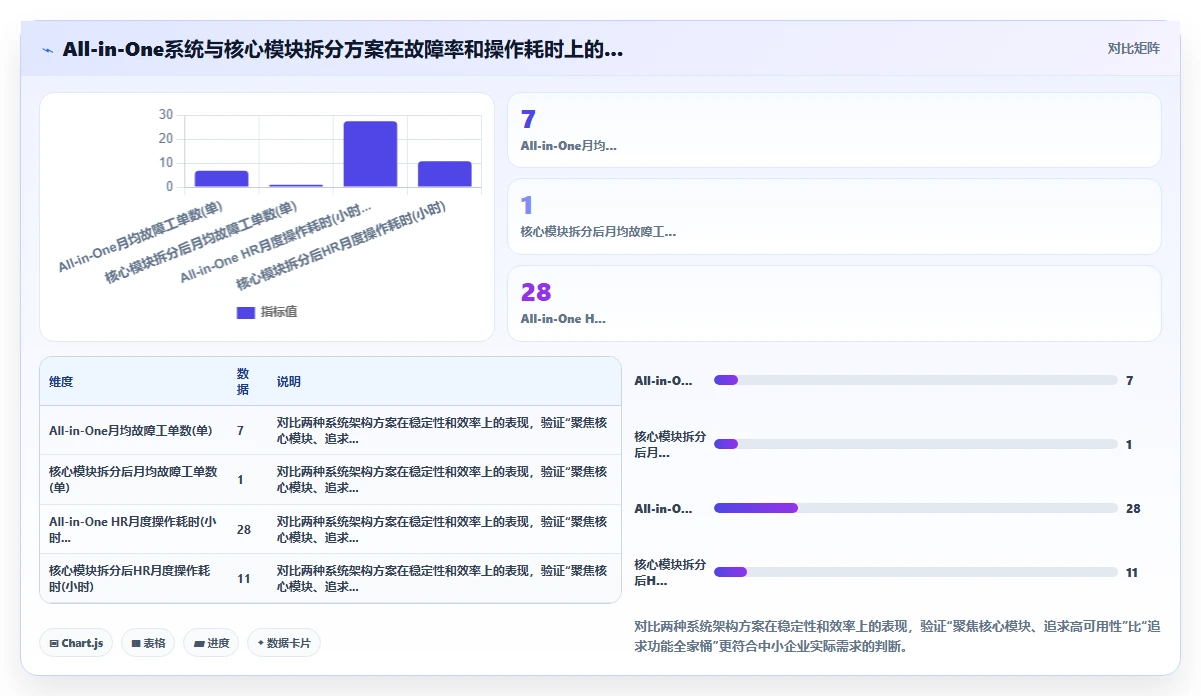Click the lightning icon beside the title
Image resolution: width=1201 pixels, height=696 pixels.
coord(47,49)
